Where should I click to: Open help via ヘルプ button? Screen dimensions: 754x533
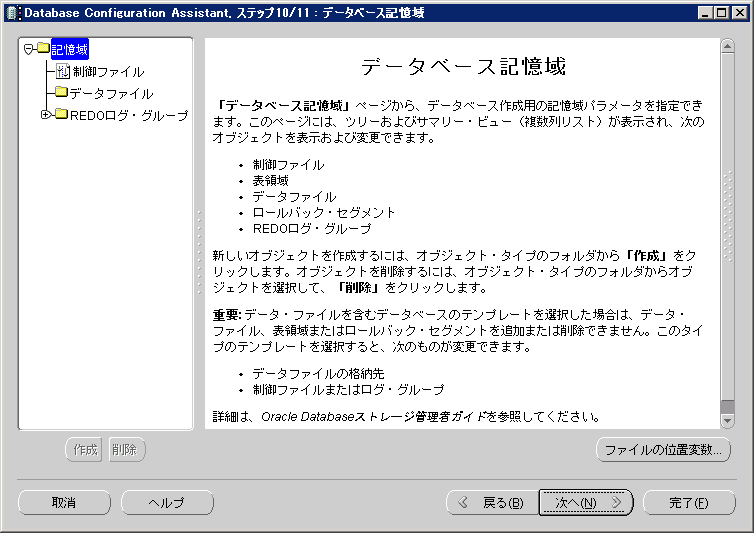tap(166, 503)
